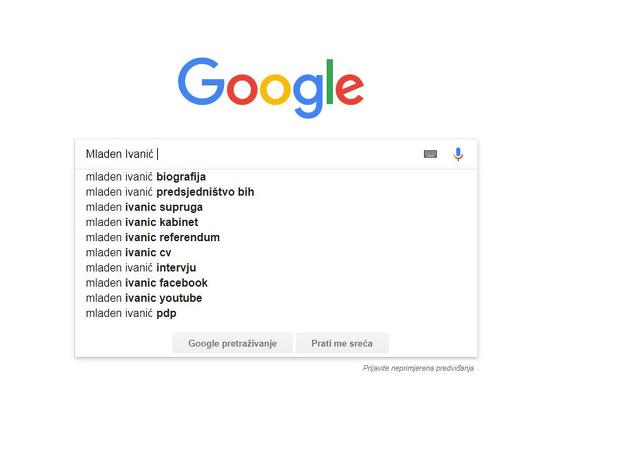Click the red letter e in the logo
Screen dimensions: 632x472
349,89
